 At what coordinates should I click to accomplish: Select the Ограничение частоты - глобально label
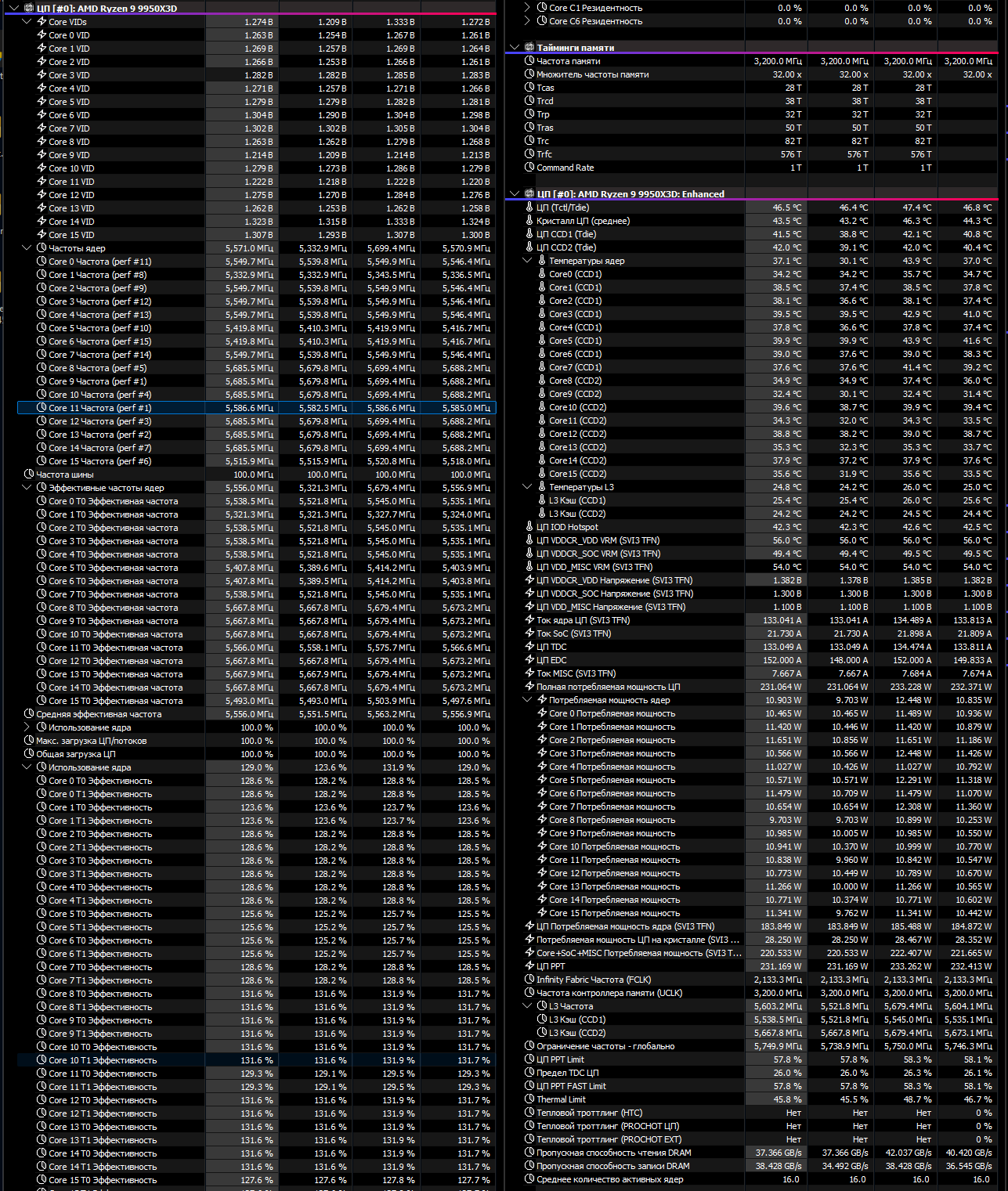coord(605,1046)
